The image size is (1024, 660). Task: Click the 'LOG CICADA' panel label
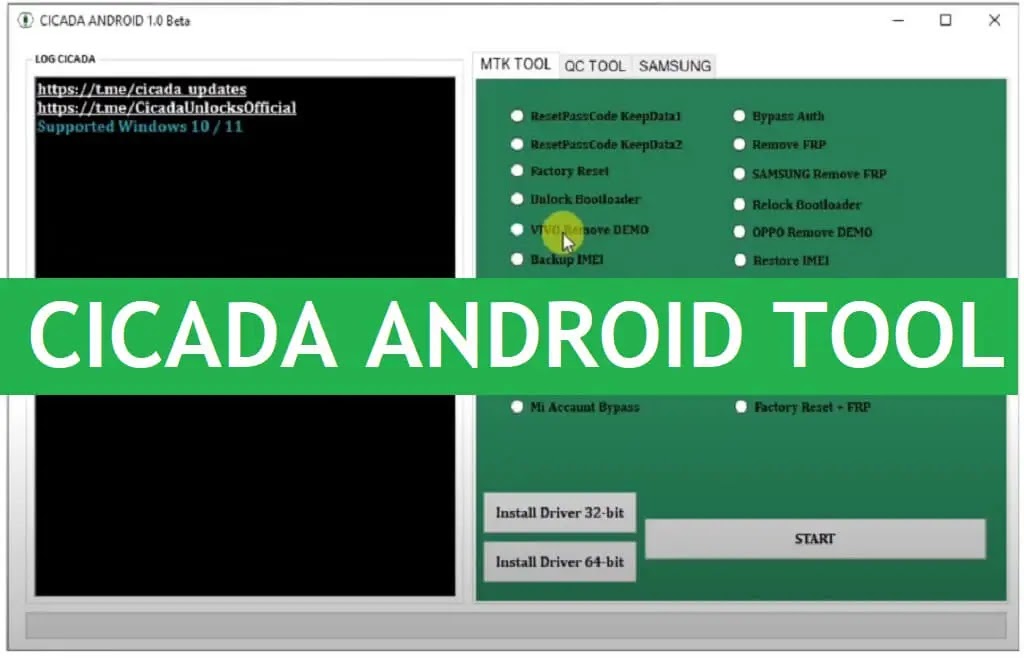pos(65,59)
